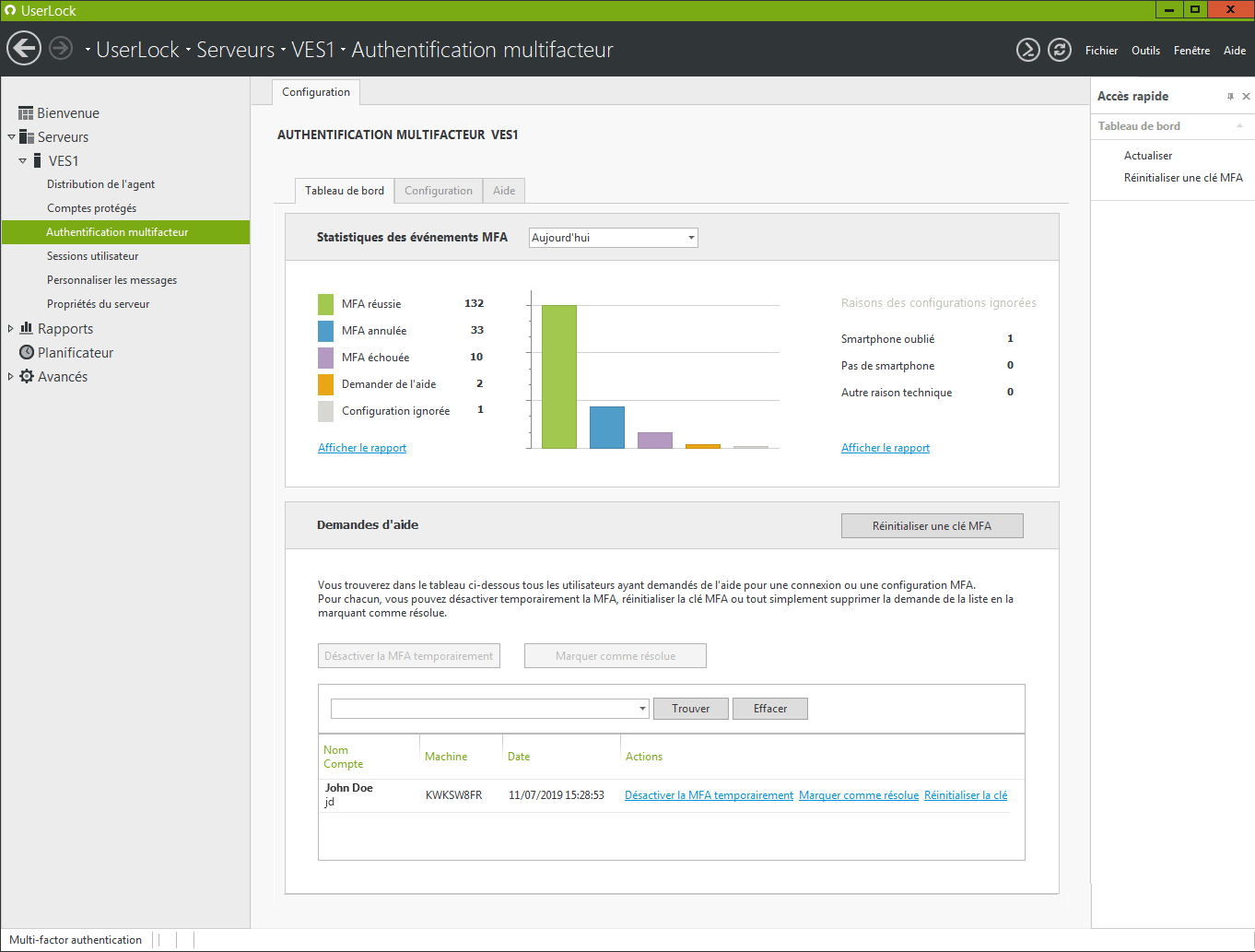Click the green MFA réussie legend swatch
Screen dimensions: 1255x952
click(325, 304)
